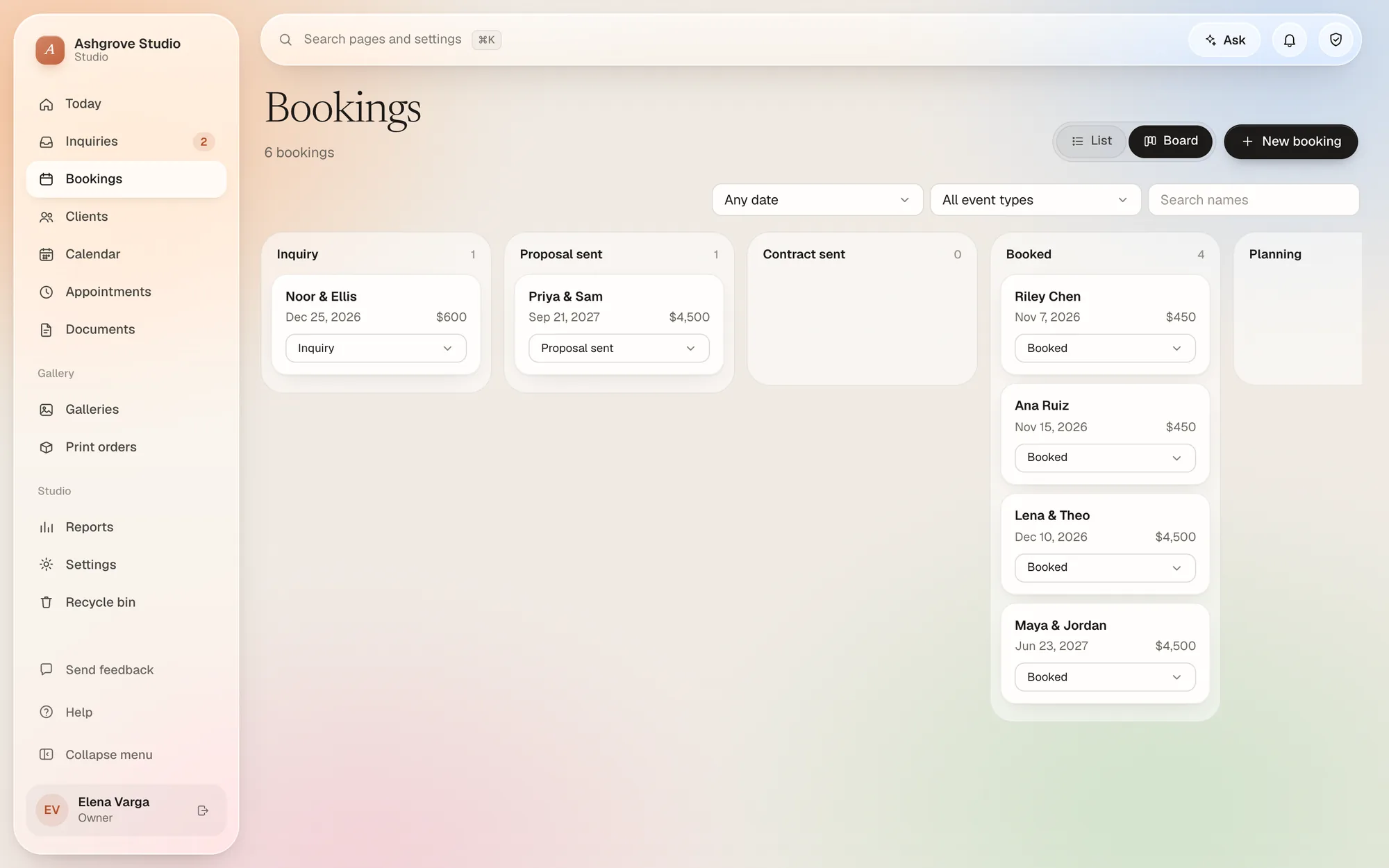The height and width of the screenshot is (868, 1389).
Task: Click the Contract sent column header
Action: [804, 254]
